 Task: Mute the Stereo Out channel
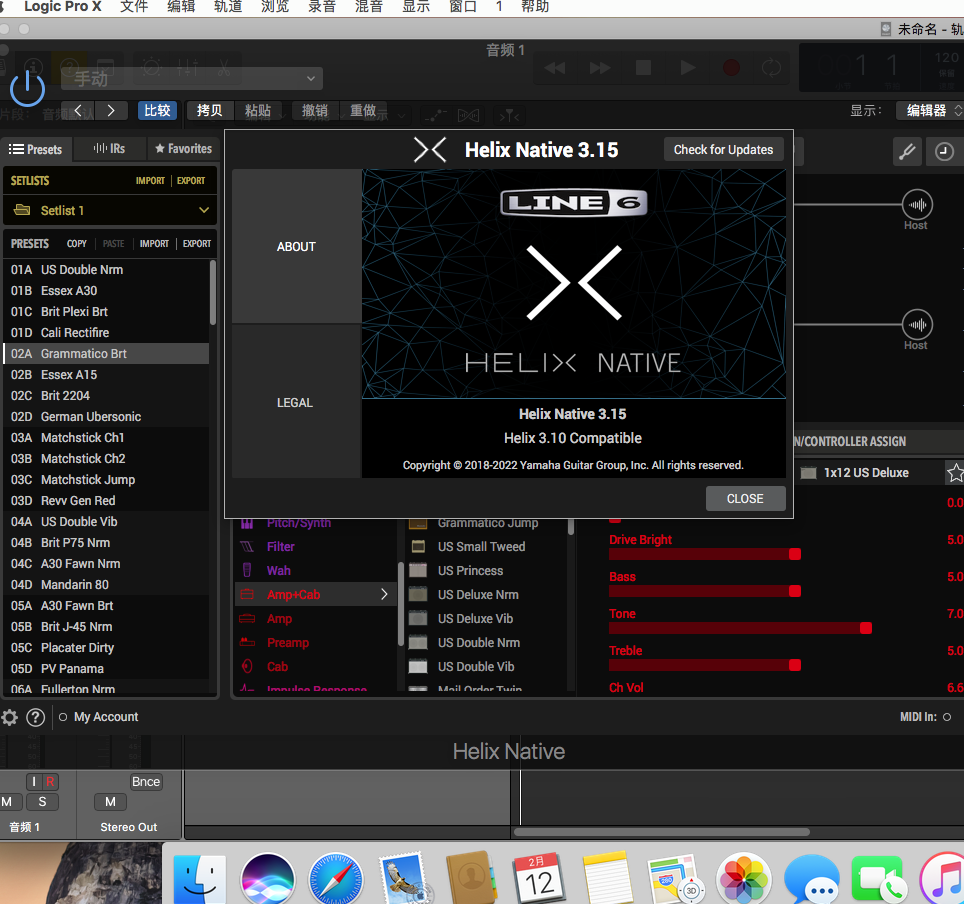click(110, 802)
